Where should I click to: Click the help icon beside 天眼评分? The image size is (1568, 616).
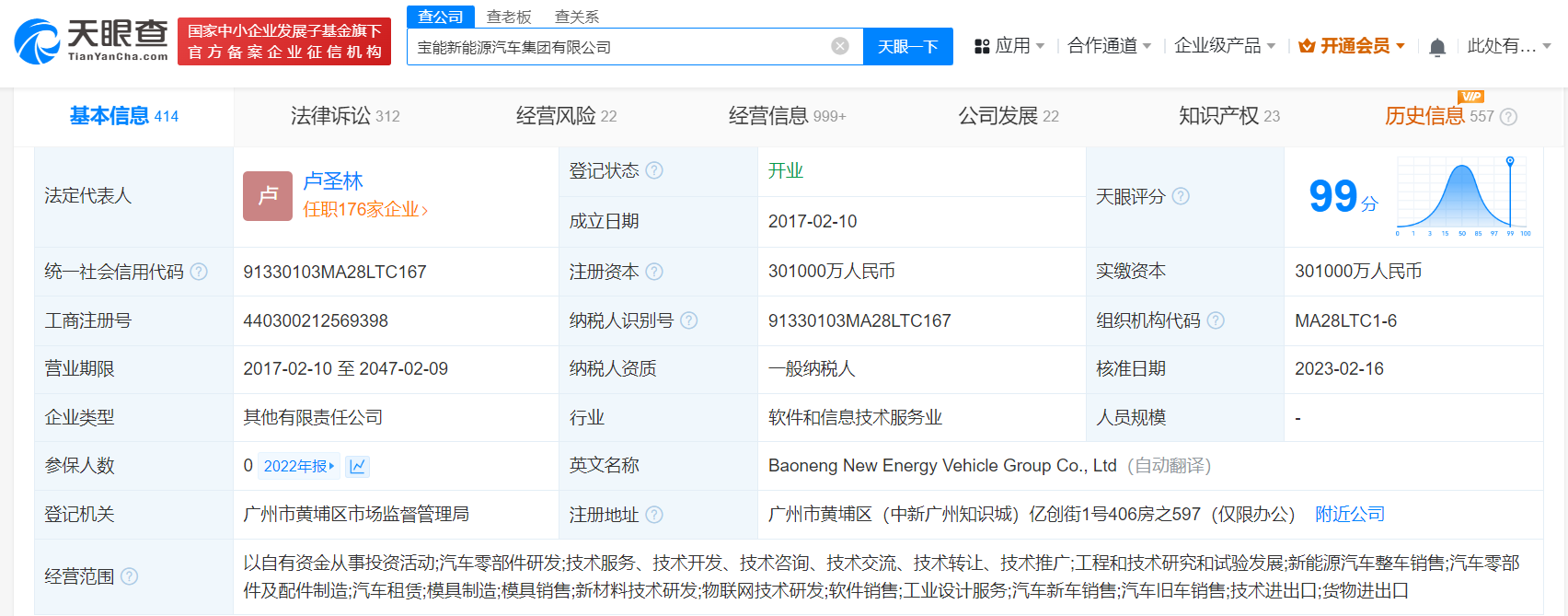coord(1181,196)
